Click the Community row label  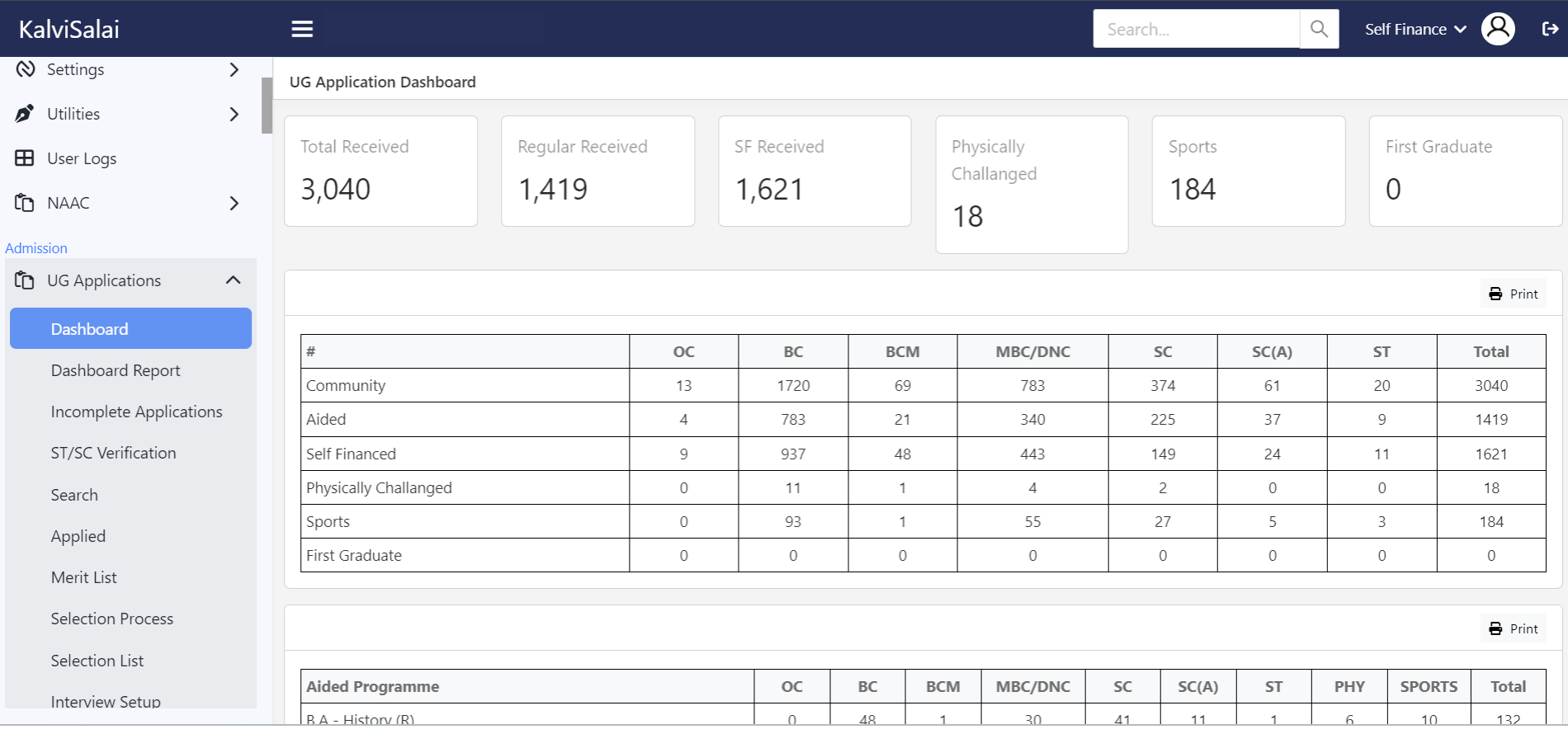tap(346, 385)
